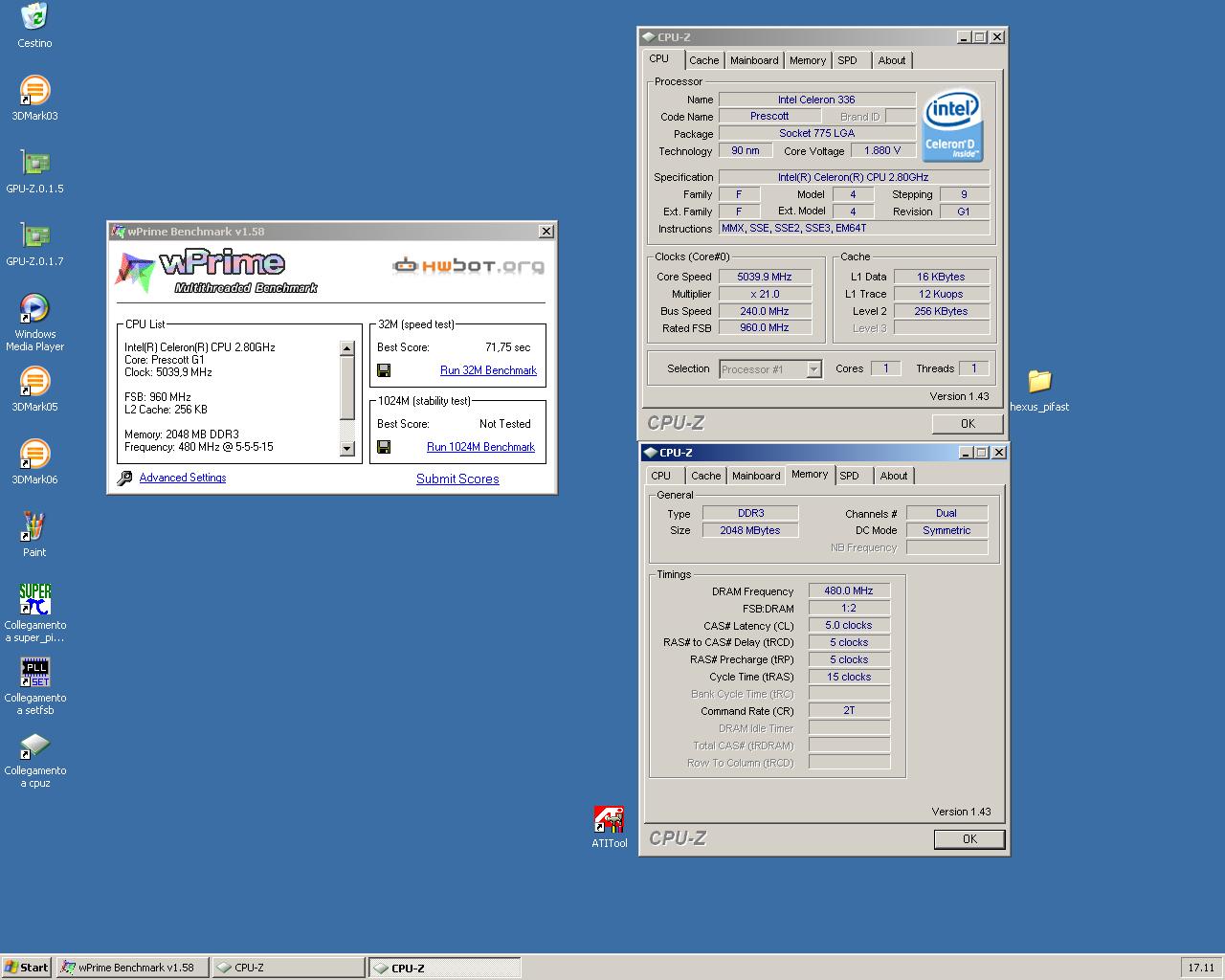Viewport: 1225px width, 980px height.
Task: Open the Cestino recycle bin icon
Action: click(x=34, y=17)
